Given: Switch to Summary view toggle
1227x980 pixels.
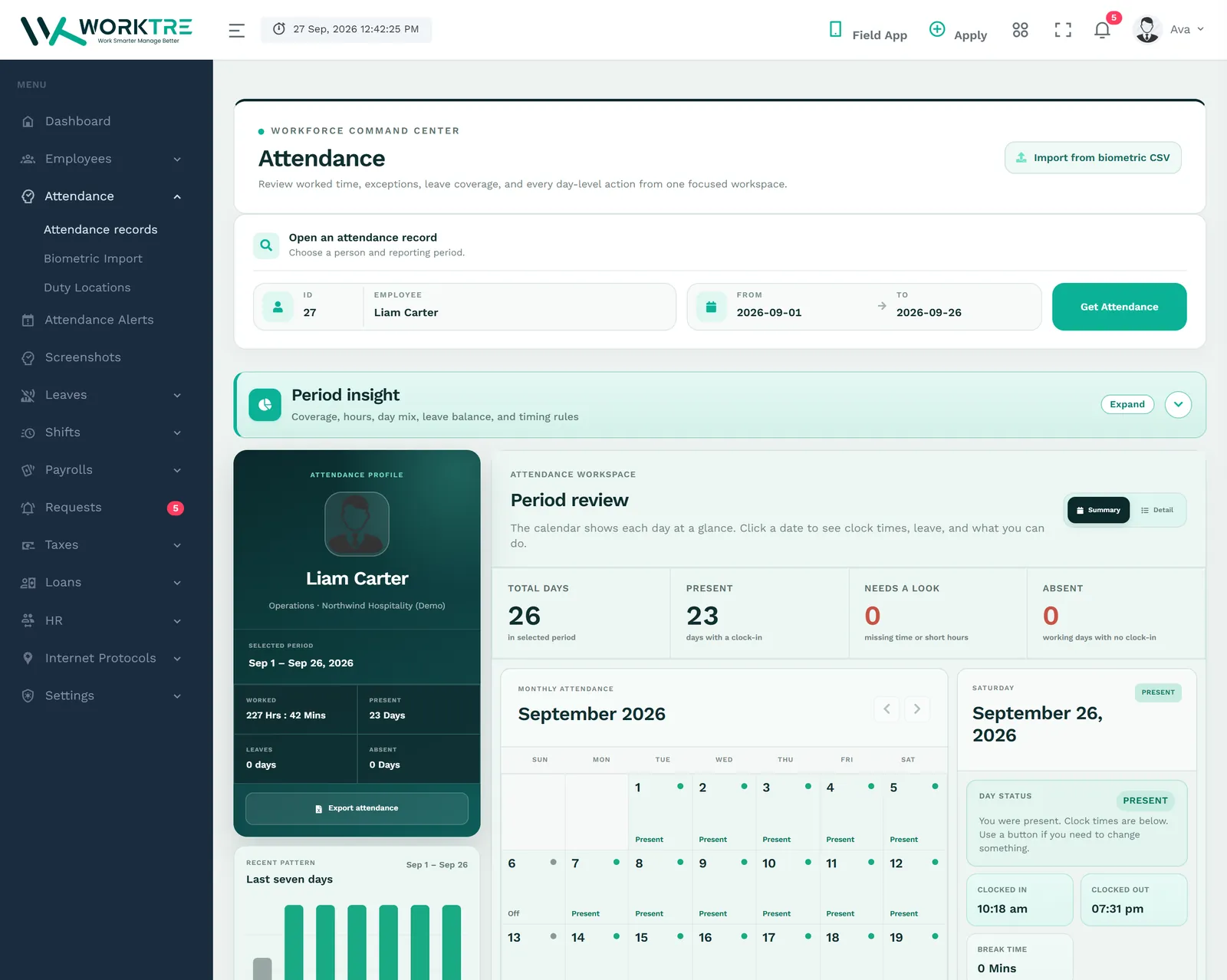Looking at the screenshot, I should point(1098,510).
